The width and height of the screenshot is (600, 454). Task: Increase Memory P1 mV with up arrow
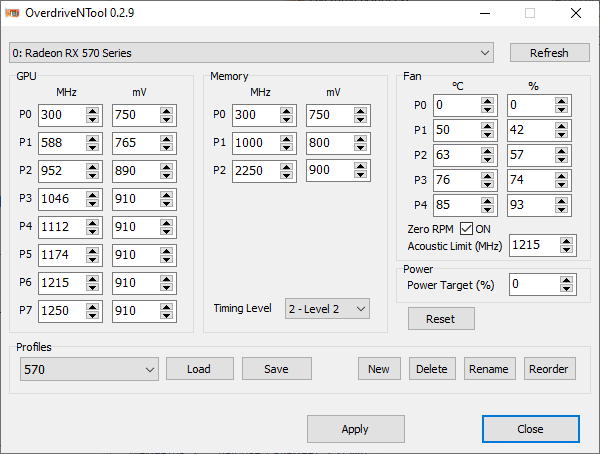[x=360, y=139]
